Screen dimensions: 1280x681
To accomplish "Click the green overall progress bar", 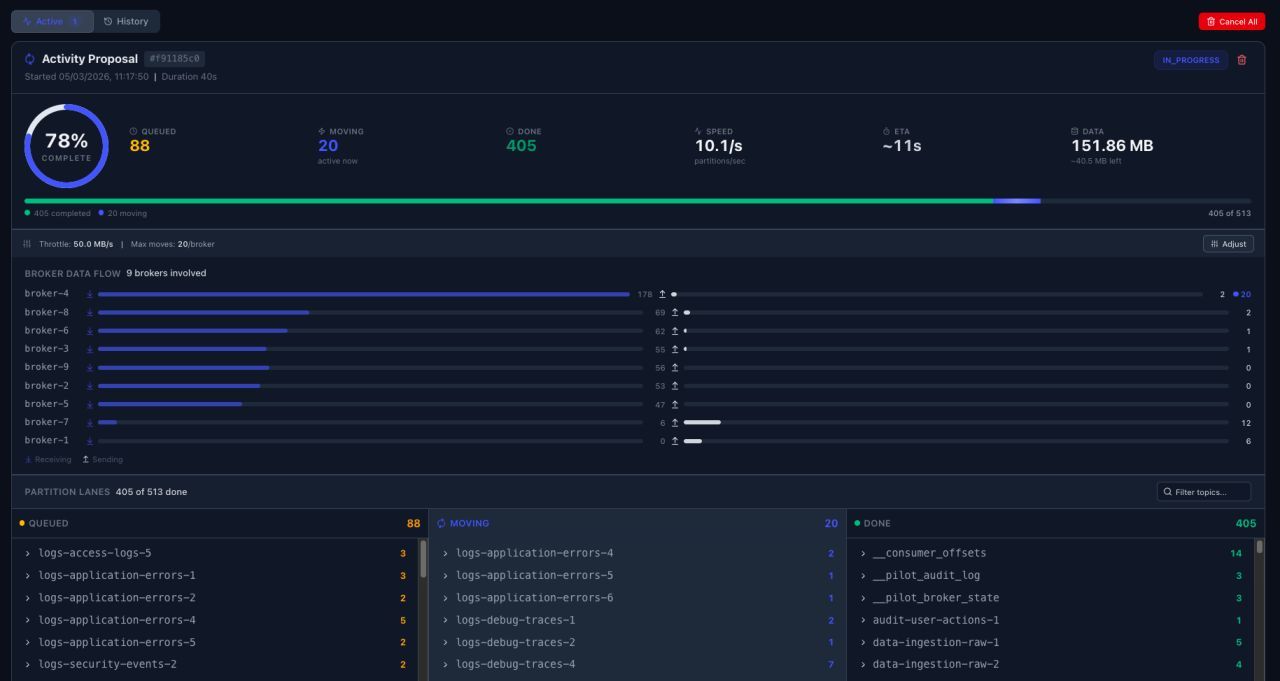I will pyautogui.click(x=508, y=201).
